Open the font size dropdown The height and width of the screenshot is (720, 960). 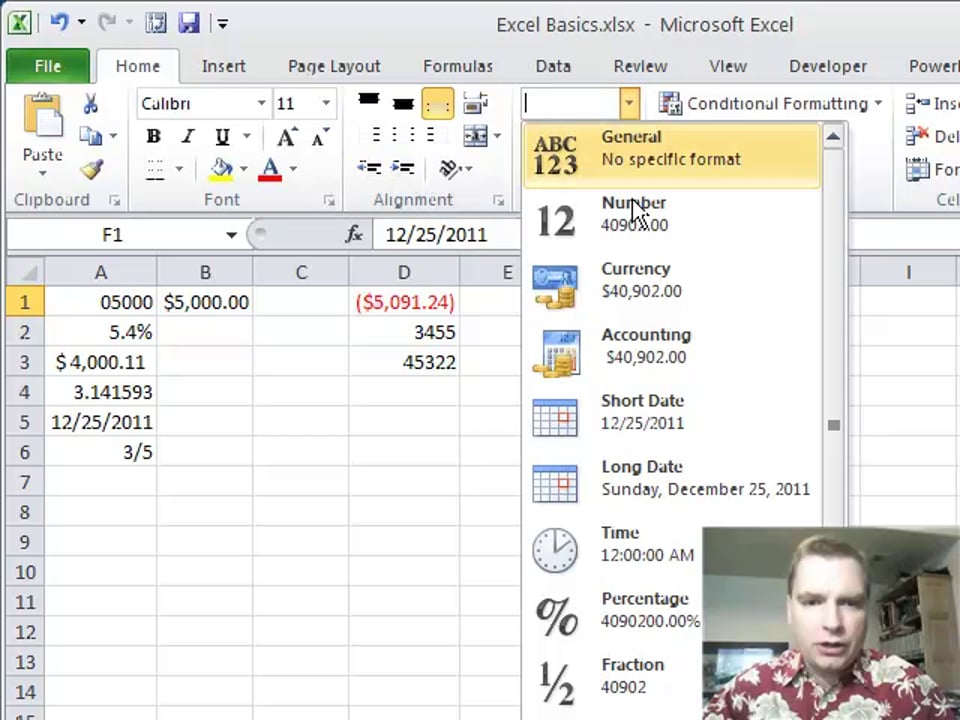coord(326,103)
